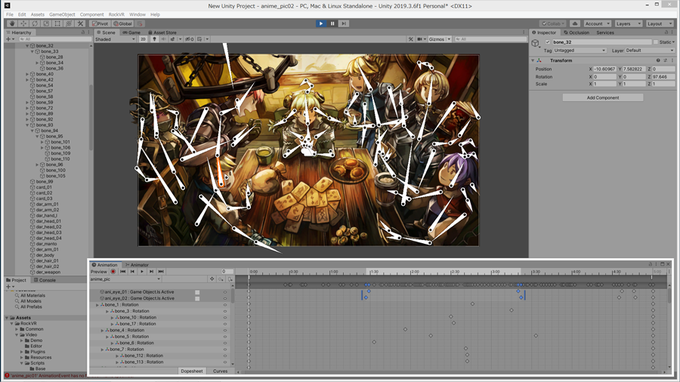
Task: Click the Add event icon
Action: pyautogui.click(x=230, y=279)
